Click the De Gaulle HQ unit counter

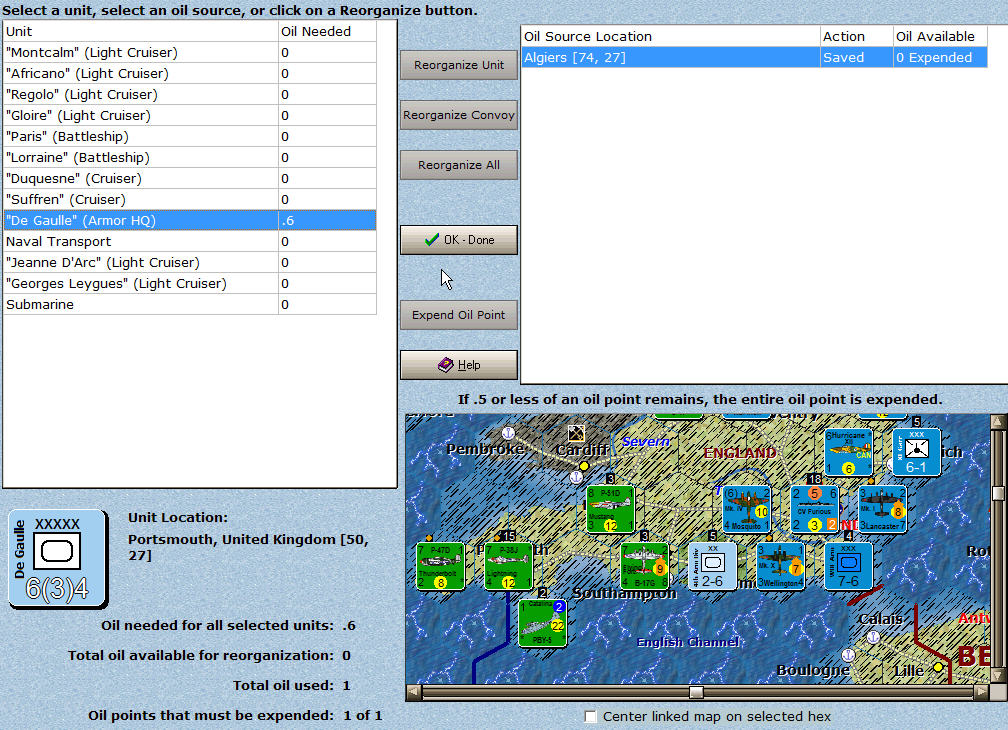57,558
